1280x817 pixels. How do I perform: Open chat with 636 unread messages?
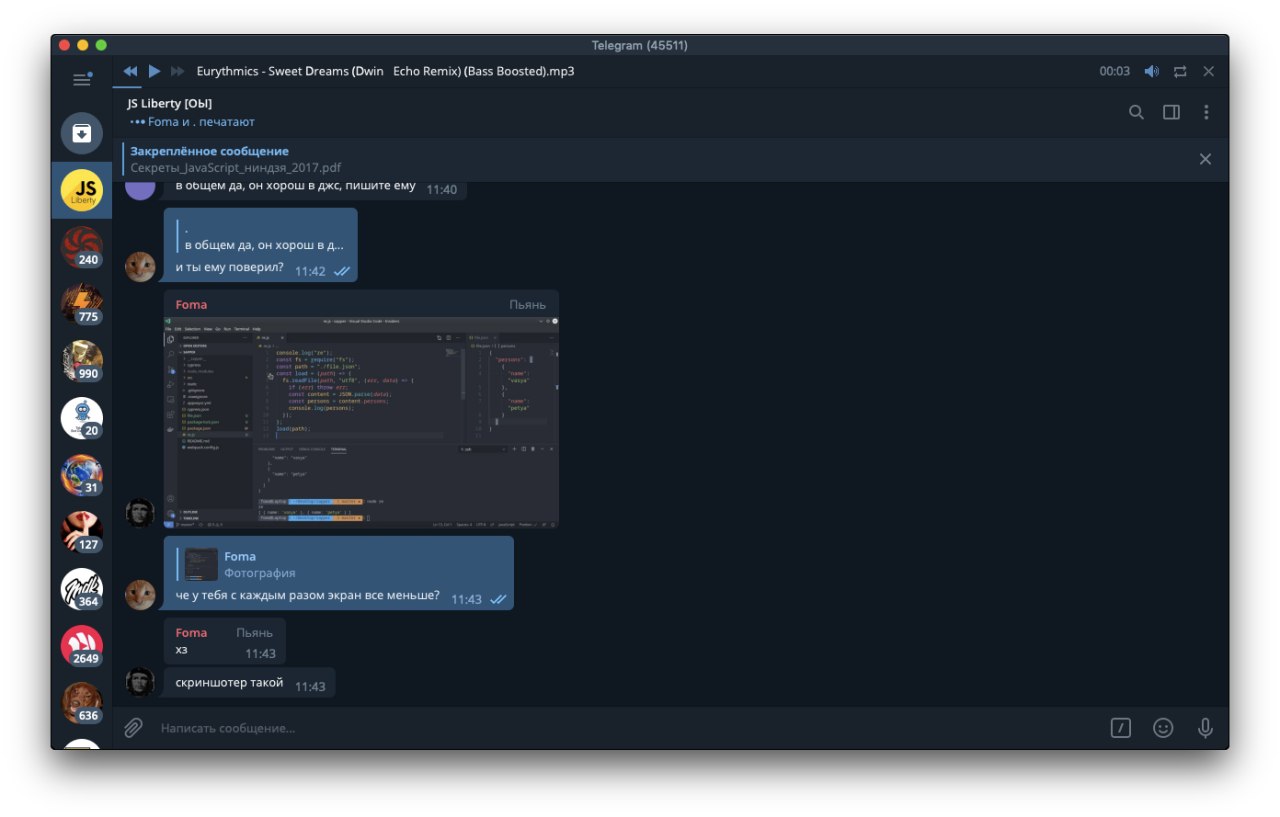(82, 703)
